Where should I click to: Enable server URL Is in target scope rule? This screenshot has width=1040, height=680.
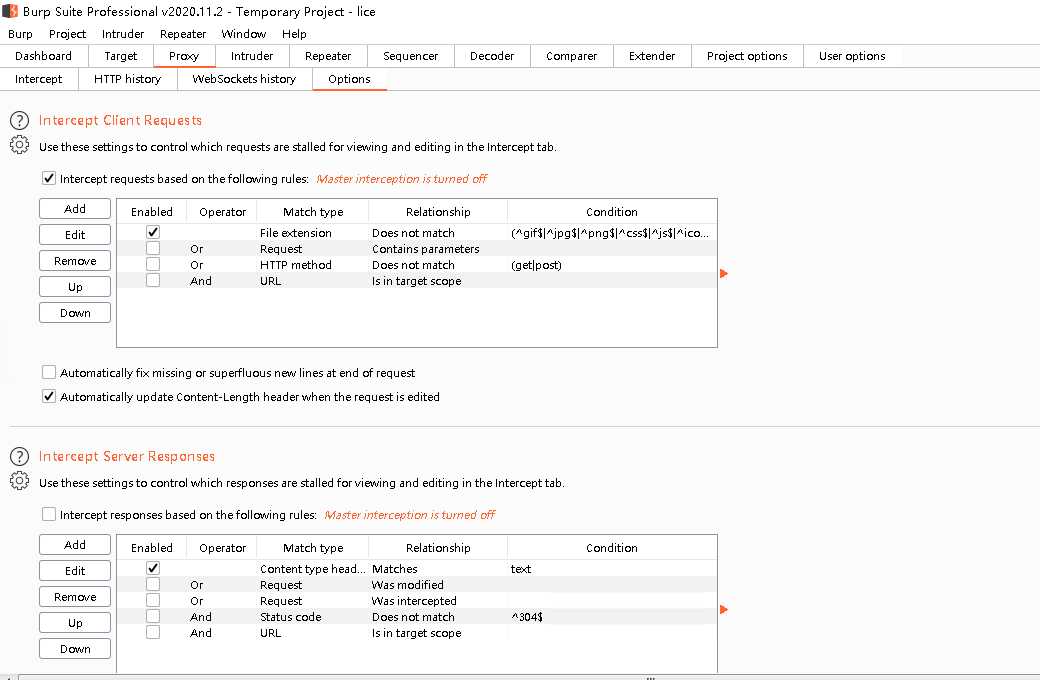(153, 632)
